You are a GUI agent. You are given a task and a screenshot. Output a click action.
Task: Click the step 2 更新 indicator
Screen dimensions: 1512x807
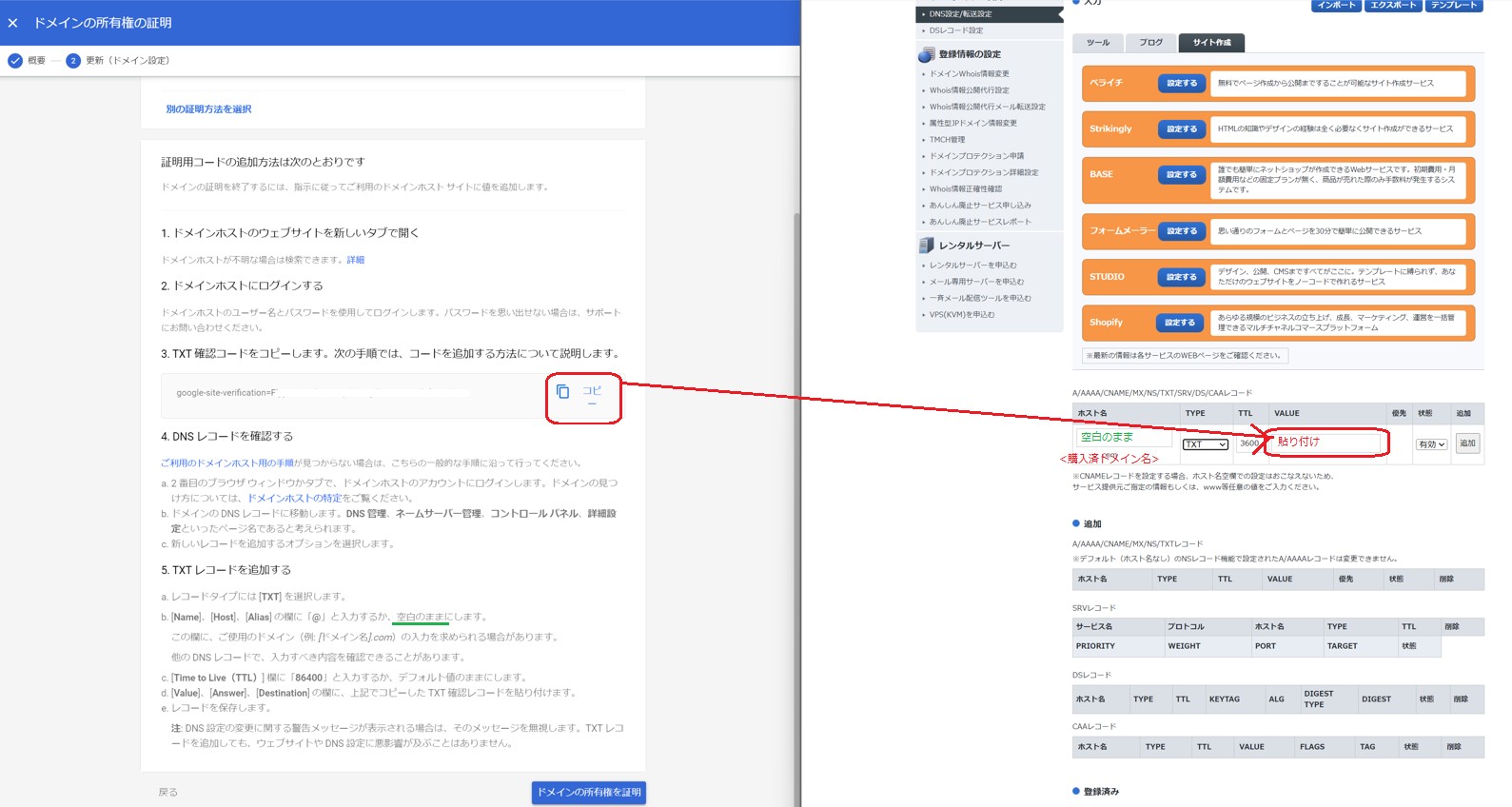[73, 61]
